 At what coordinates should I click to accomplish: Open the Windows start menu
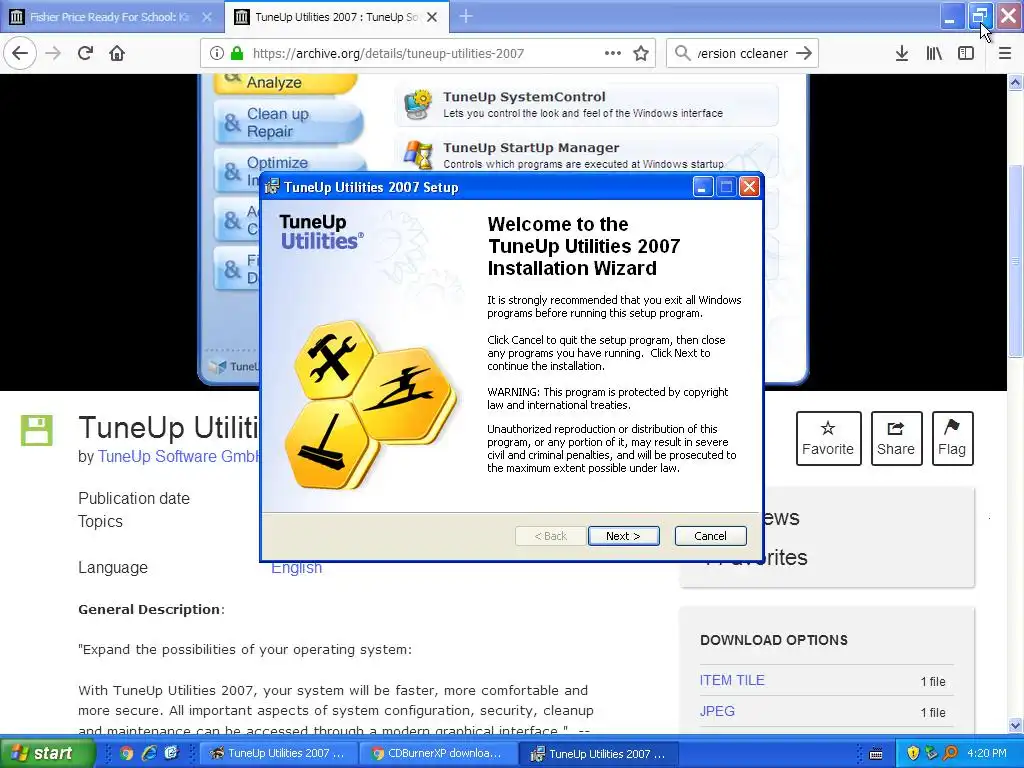point(46,753)
